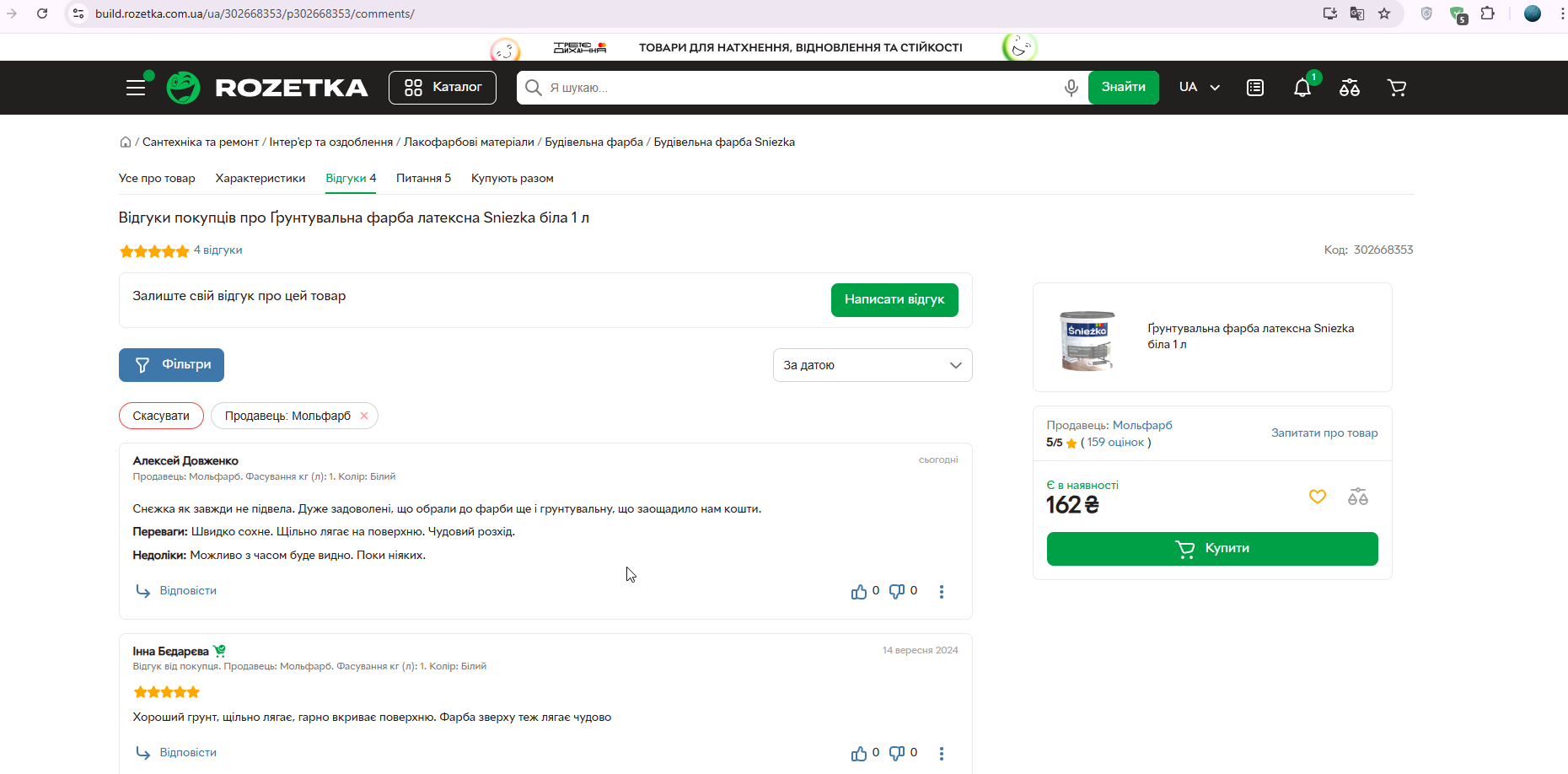Viewport: 1568px width, 774px height.
Task: Open the shopping cart icon
Action: point(1397,88)
